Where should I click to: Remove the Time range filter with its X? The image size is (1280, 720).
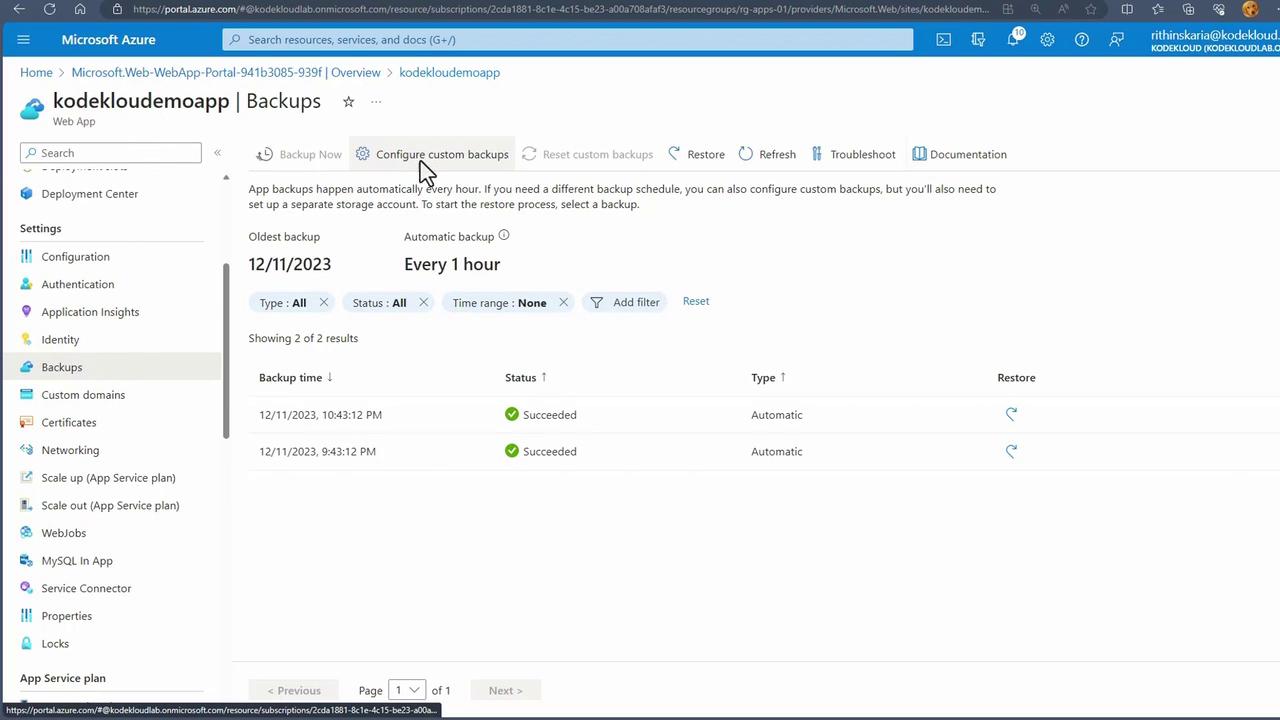click(563, 302)
